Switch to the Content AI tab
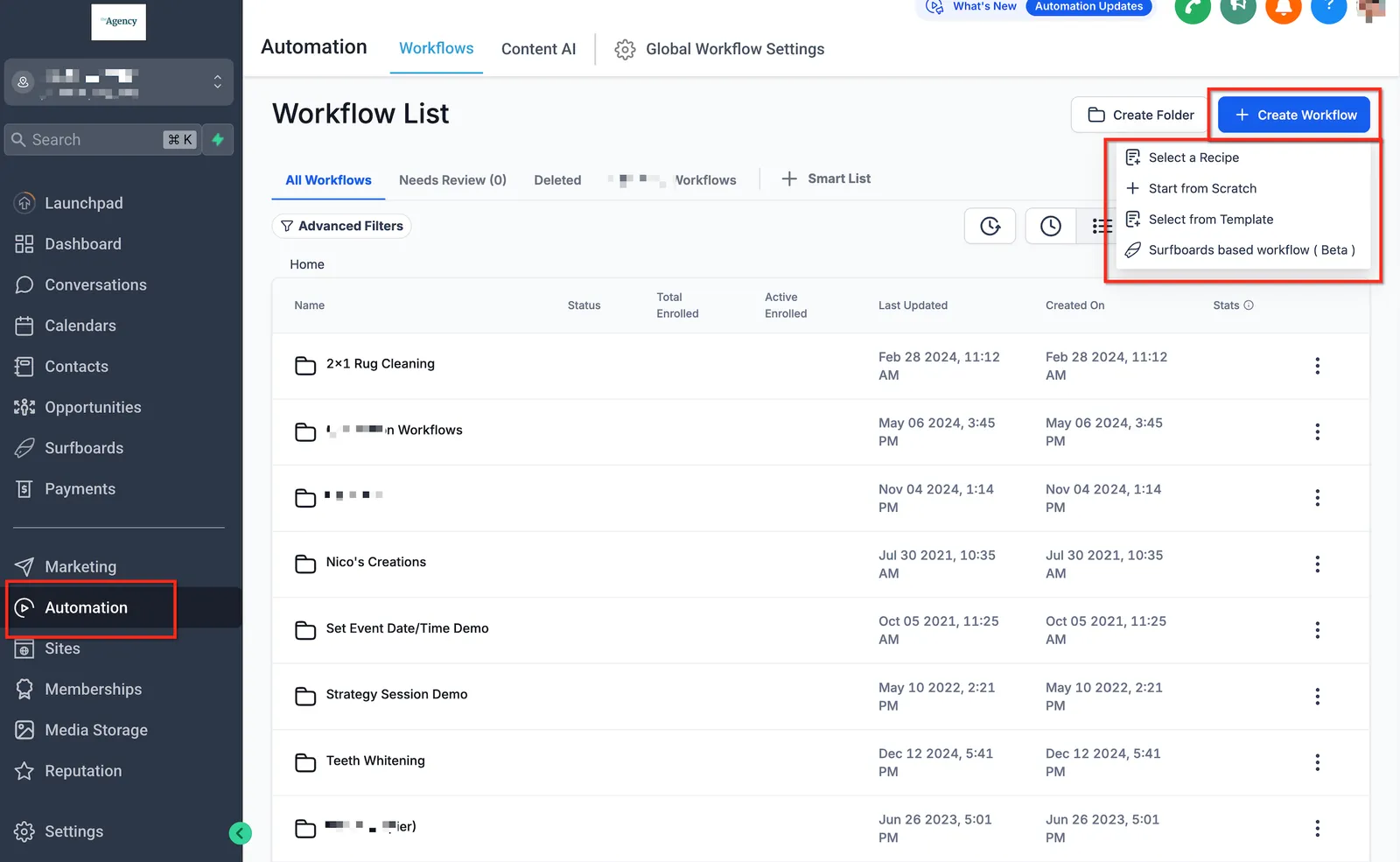1400x862 pixels. click(x=538, y=49)
